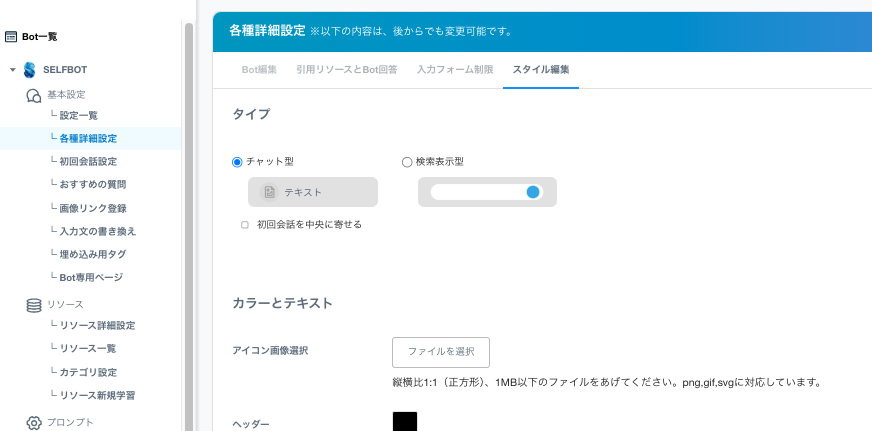Open the black ヘッダー color swatch
This screenshot has height=431, width=872.
pos(405,421)
